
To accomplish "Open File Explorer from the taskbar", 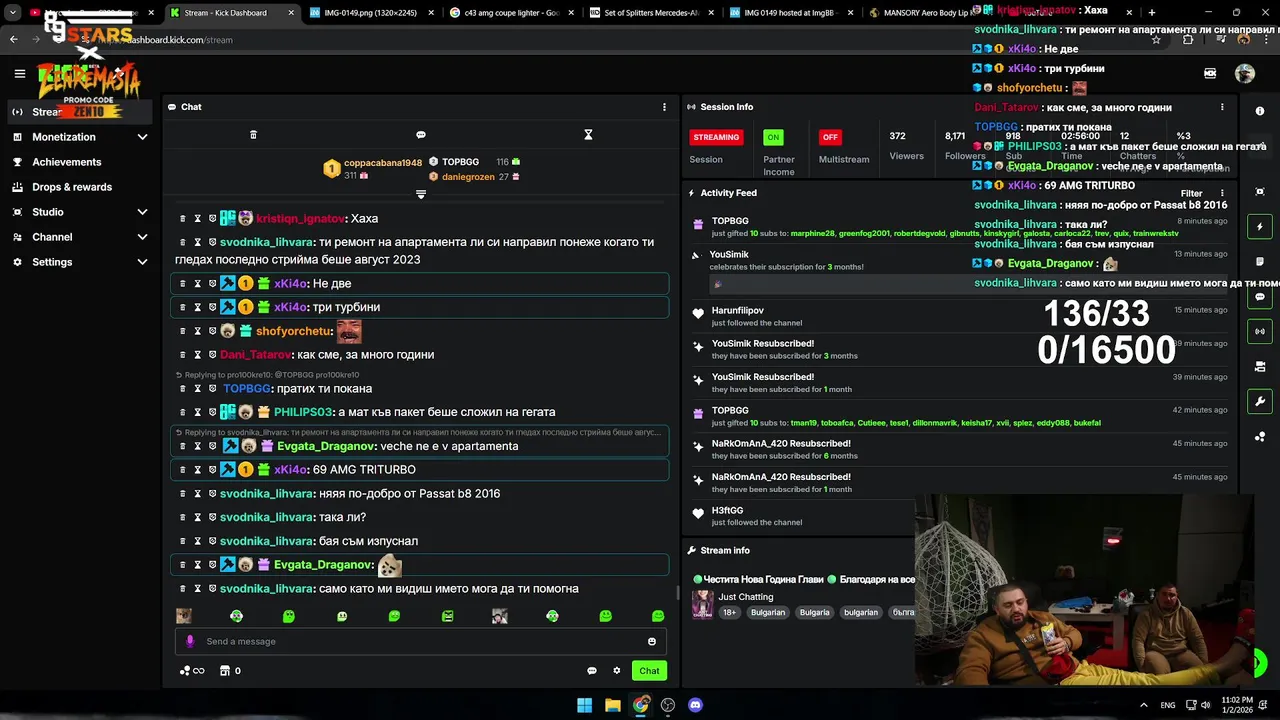I will pyautogui.click(x=613, y=705).
